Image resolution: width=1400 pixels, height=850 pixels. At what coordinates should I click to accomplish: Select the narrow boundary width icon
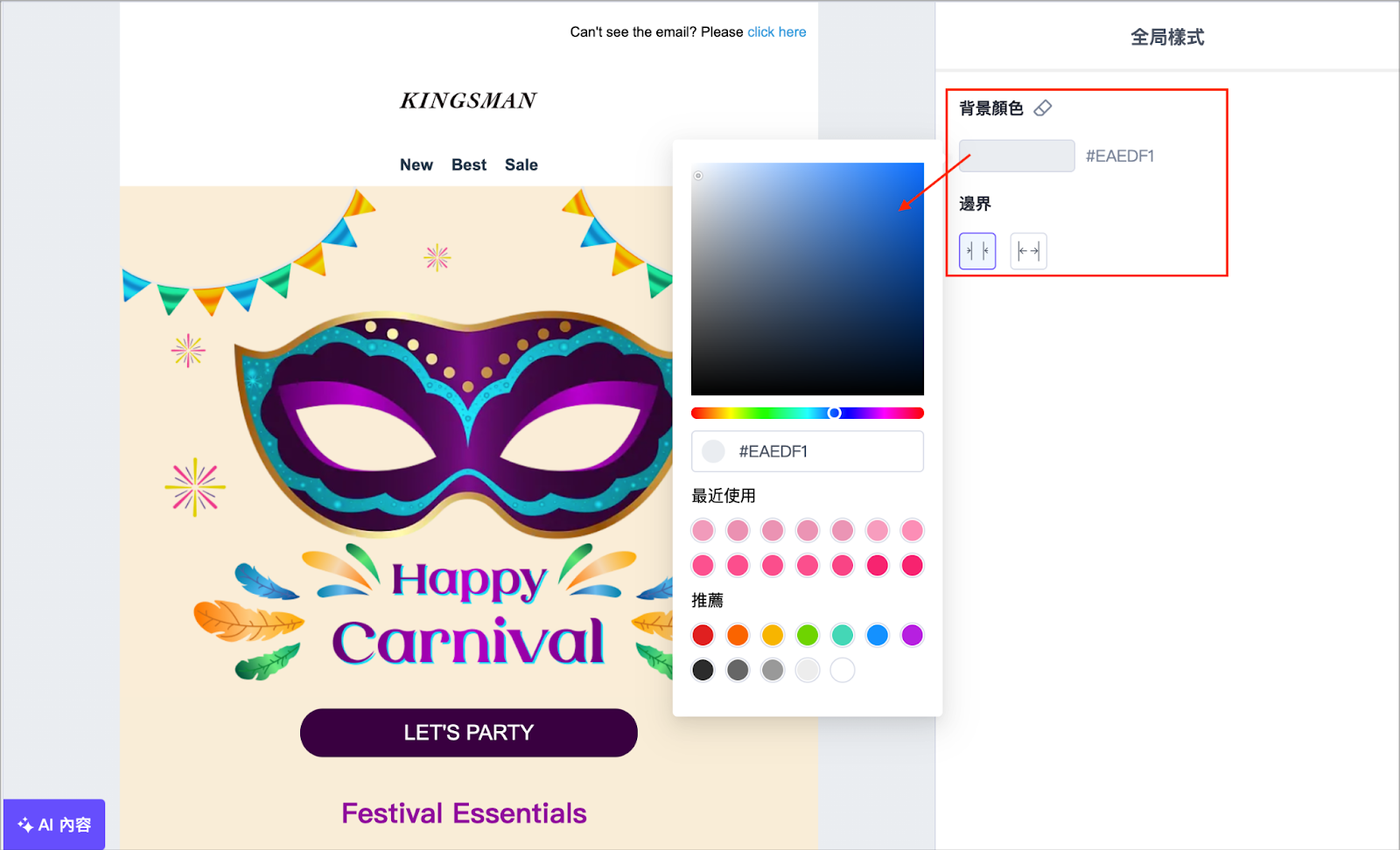(977, 251)
